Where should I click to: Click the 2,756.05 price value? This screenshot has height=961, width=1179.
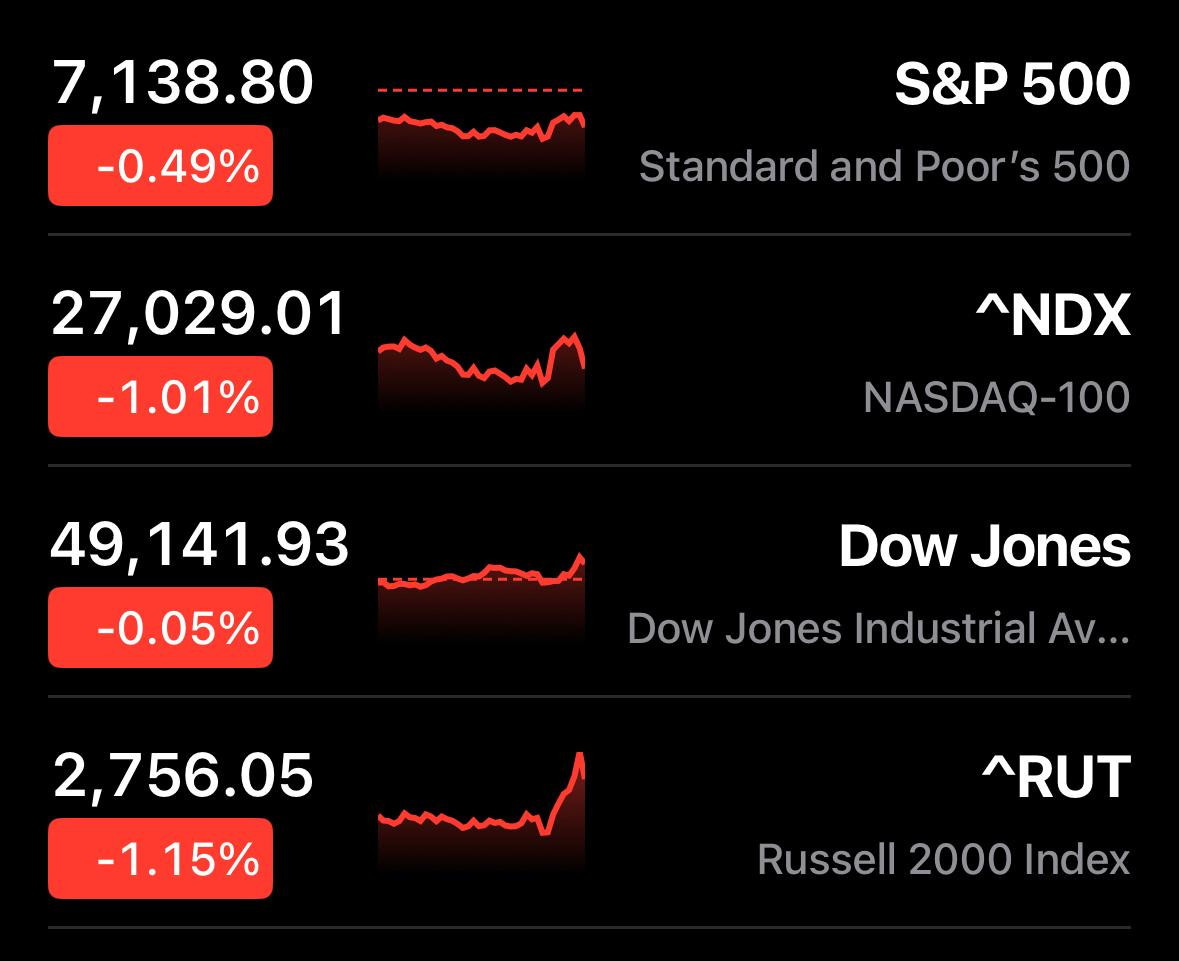coord(183,776)
